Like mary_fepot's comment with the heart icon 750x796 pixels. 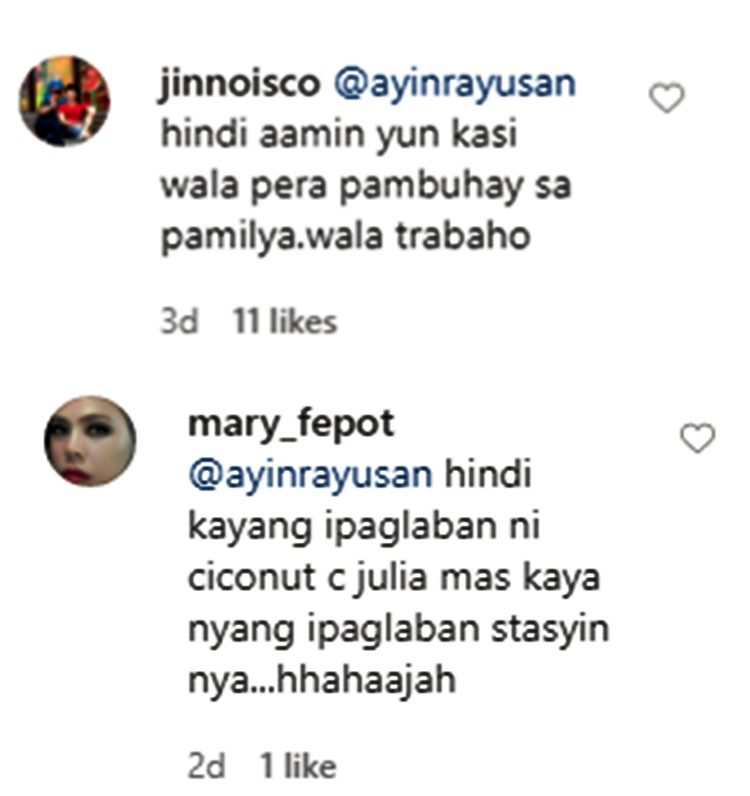698,438
